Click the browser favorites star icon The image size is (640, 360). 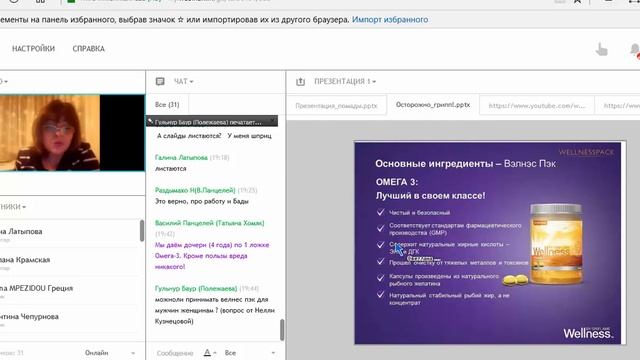tap(577, 2)
